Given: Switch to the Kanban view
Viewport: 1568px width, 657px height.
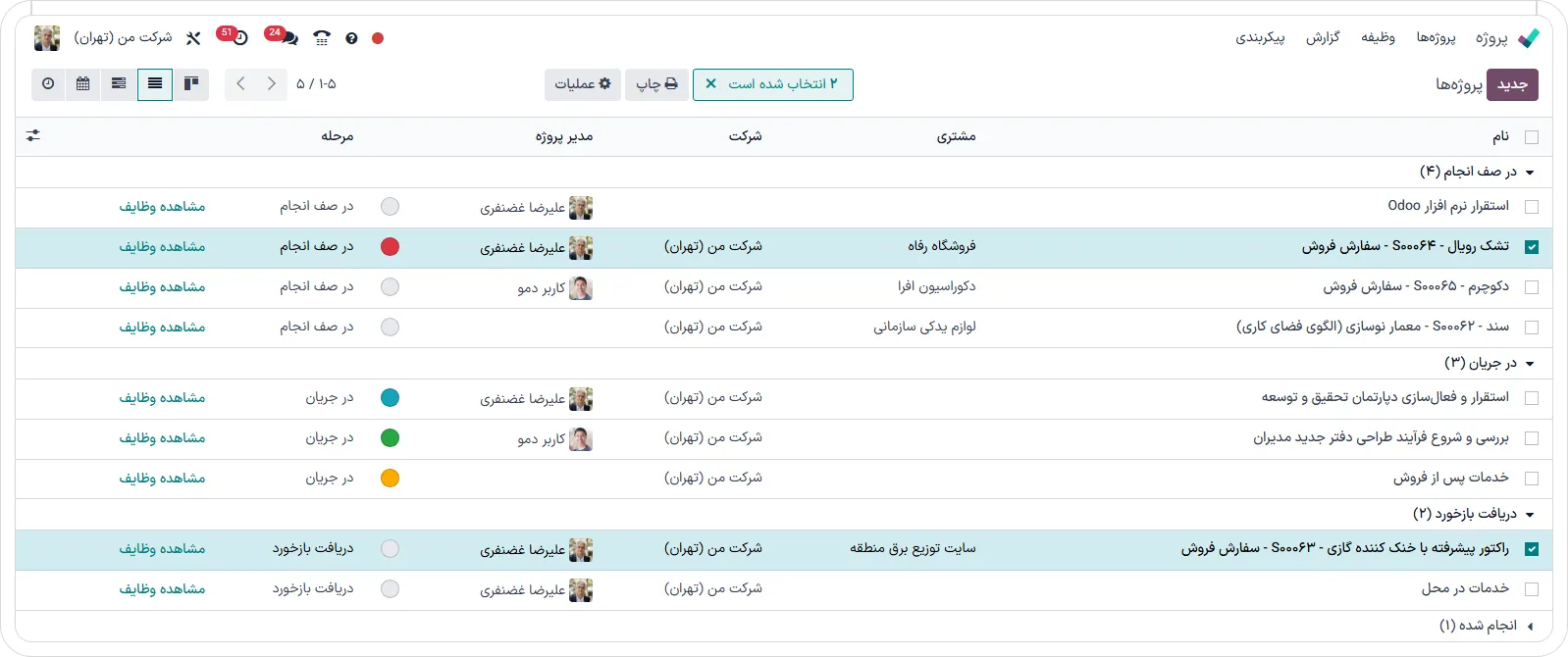Looking at the screenshot, I should [x=192, y=84].
